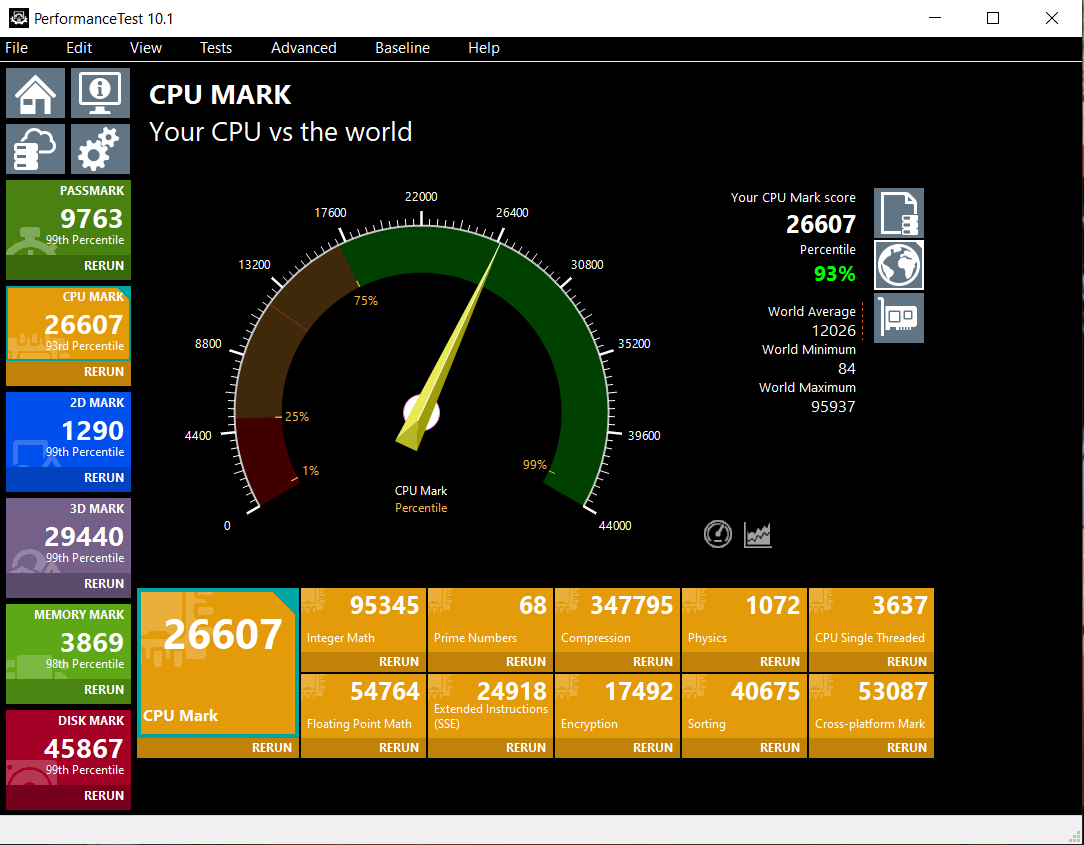Rerun the PassMark overall test

point(104,266)
